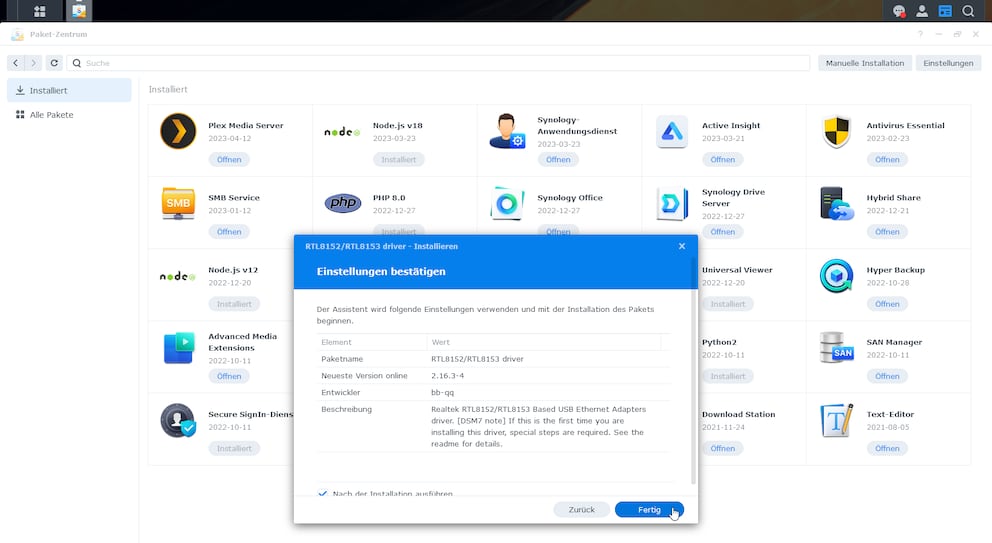Select the Paket-Zentrum taskbar icon
This screenshot has height=543, width=992.
[78, 11]
